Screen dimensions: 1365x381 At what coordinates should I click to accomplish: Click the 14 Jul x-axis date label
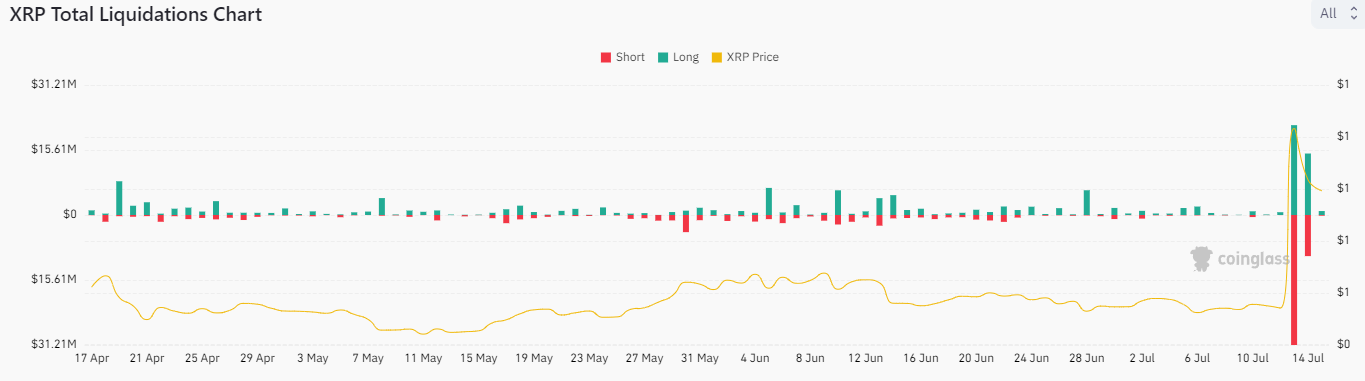[x=1307, y=357]
